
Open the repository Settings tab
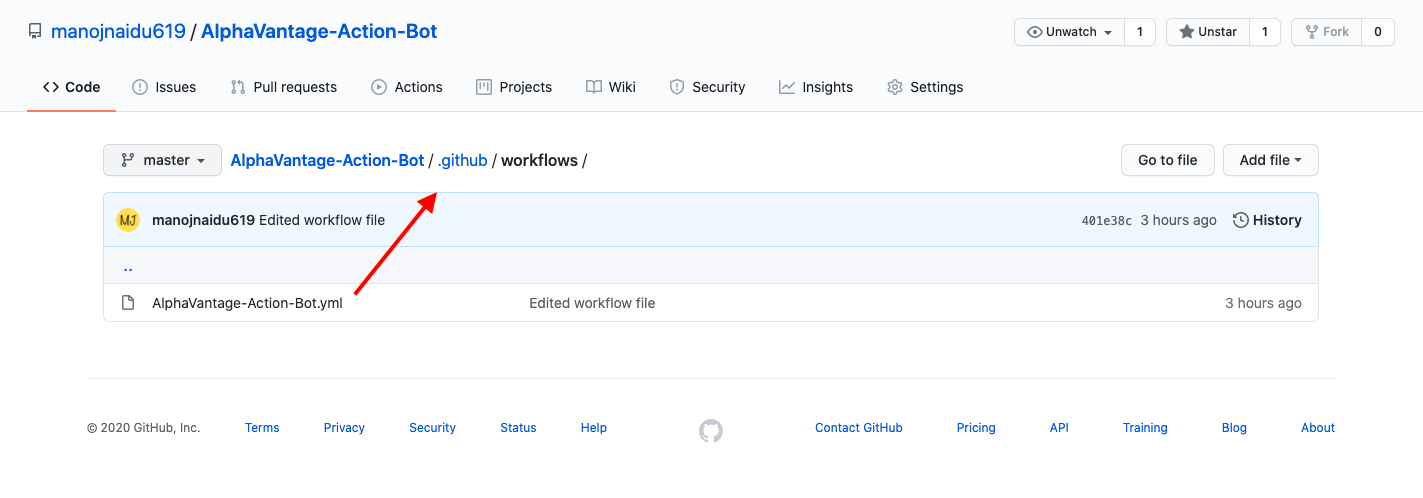925,87
